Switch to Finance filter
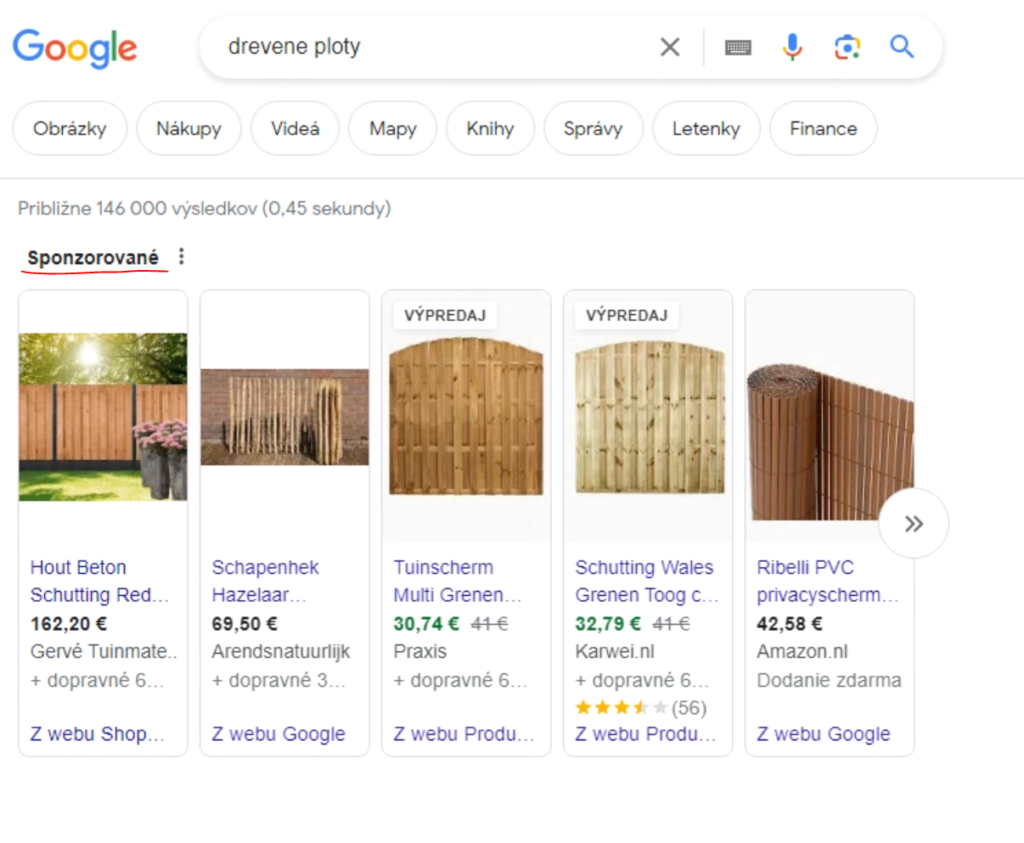 823,129
